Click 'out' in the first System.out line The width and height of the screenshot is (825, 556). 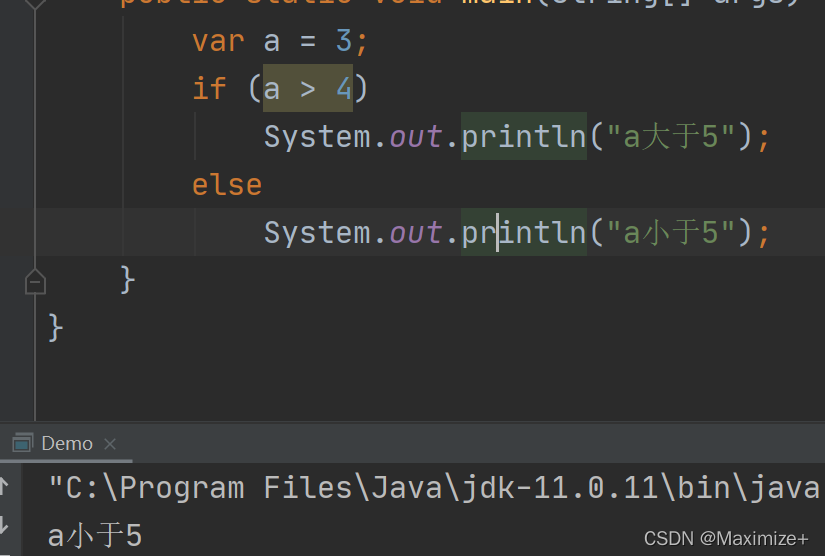click(416, 137)
